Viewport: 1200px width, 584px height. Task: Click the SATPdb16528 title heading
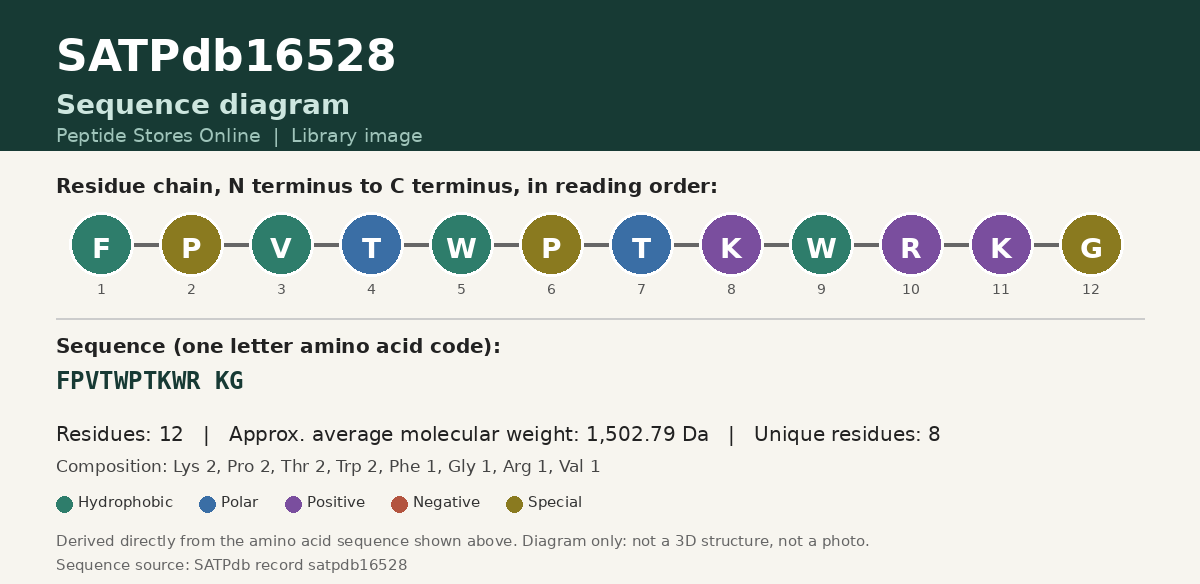226,57
